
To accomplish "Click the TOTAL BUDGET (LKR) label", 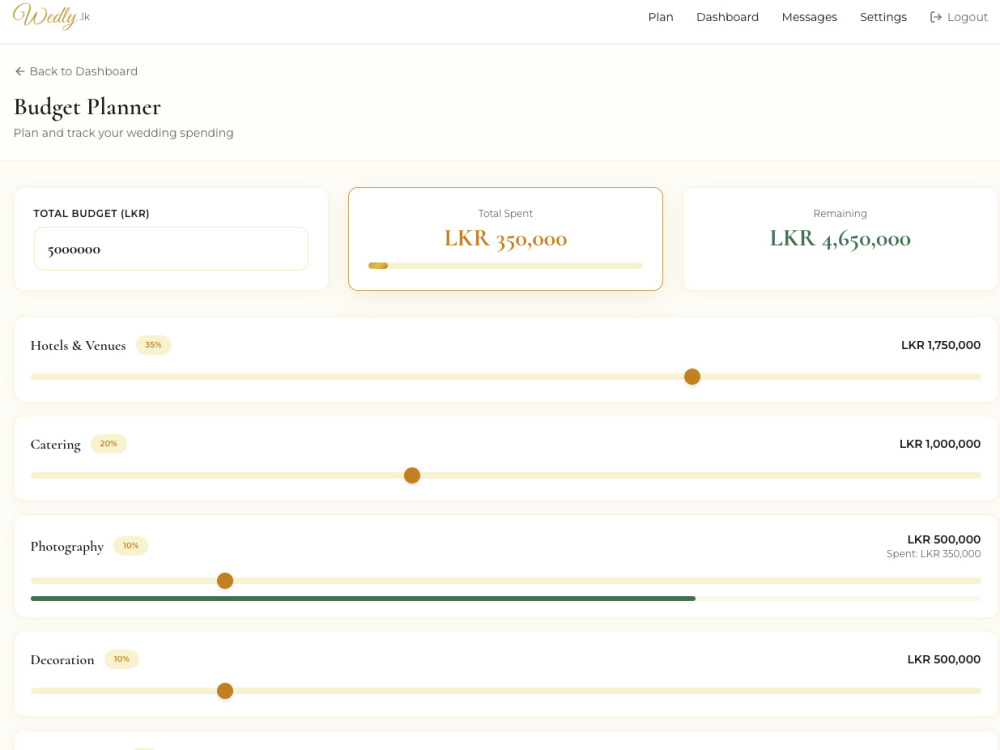I will pyautogui.click(x=91, y=214).
